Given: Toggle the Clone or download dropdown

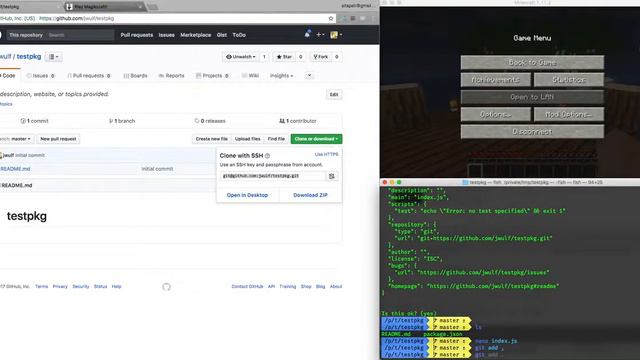Looking at the screenshot, I should [x=316, y=139].
